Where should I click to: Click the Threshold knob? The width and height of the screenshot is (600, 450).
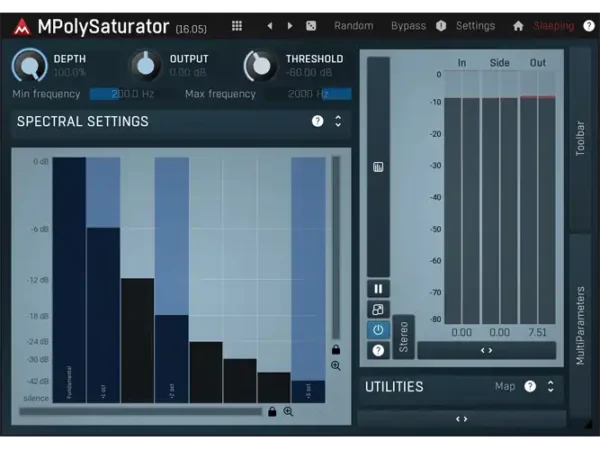(x=260, y=65)
